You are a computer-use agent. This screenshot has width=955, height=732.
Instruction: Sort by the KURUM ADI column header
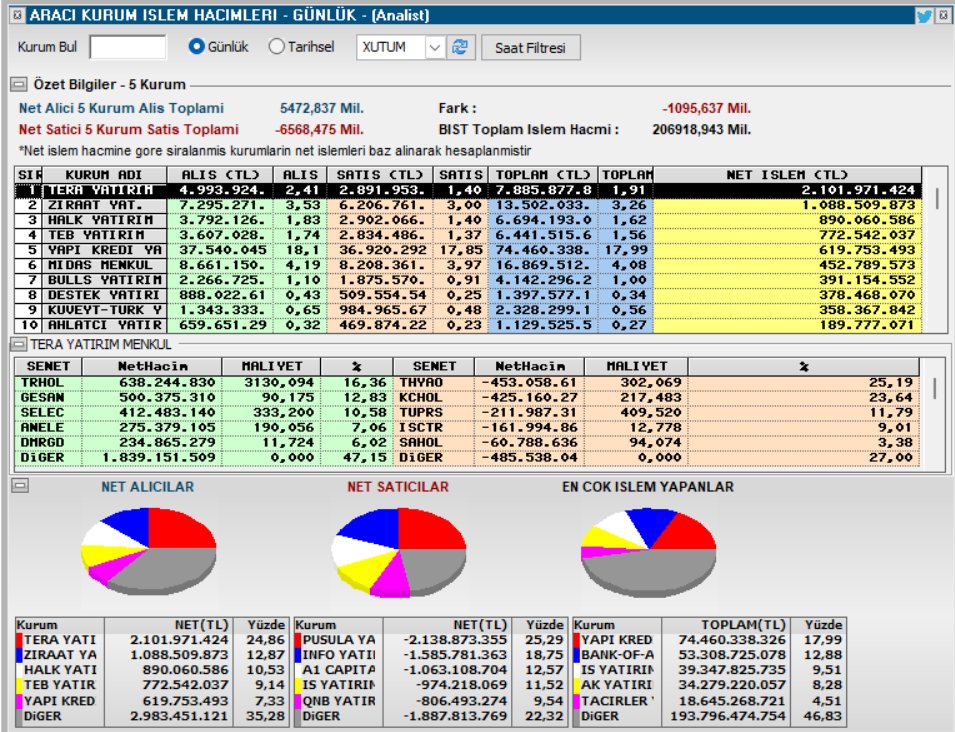tap(104, 175)
